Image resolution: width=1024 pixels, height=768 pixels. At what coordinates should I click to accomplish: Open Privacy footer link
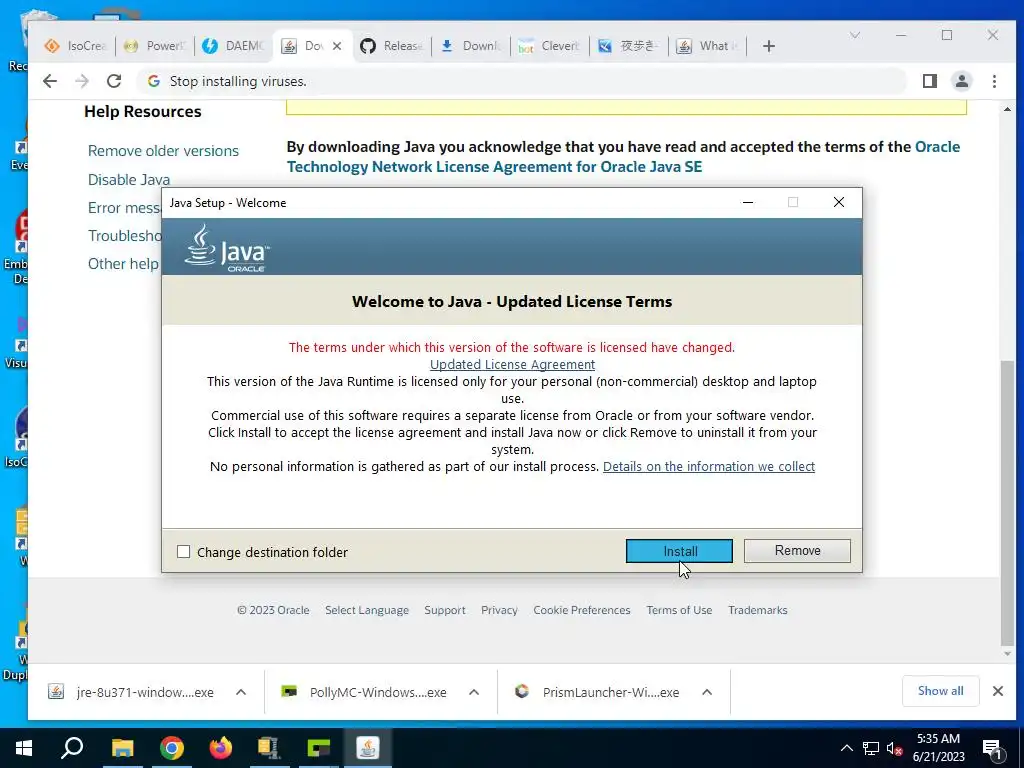[x=499, y=610]
